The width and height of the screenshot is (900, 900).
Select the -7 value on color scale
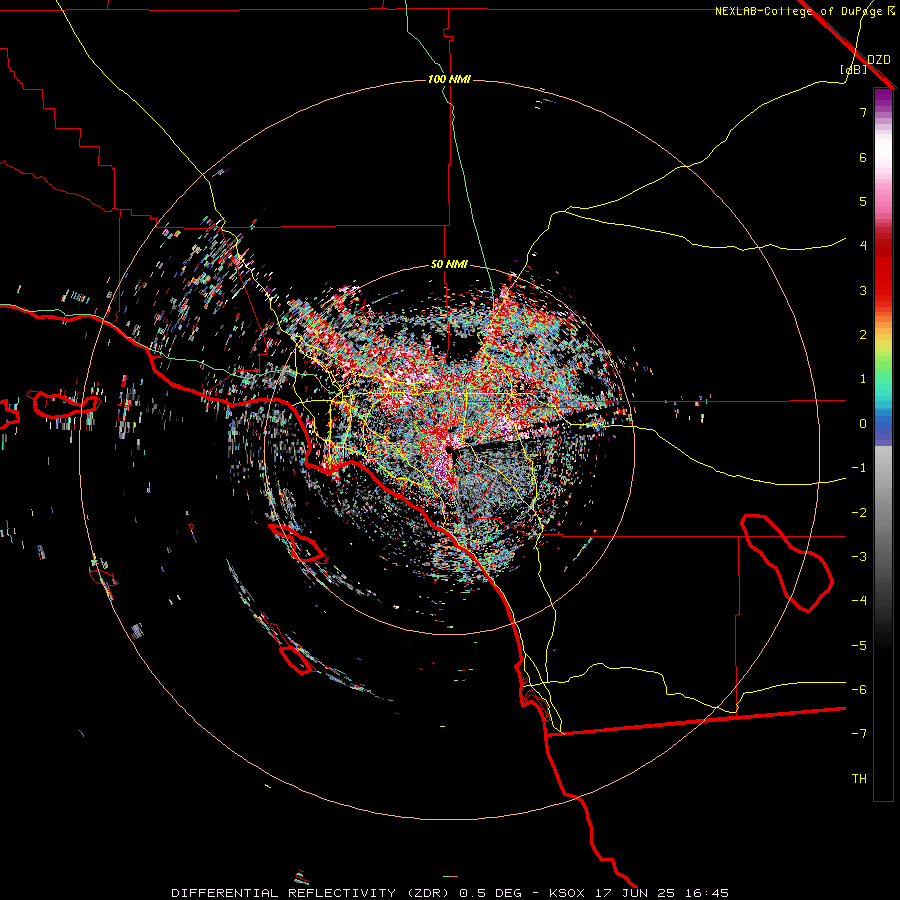pyautogui.click(x=859, y=734)
